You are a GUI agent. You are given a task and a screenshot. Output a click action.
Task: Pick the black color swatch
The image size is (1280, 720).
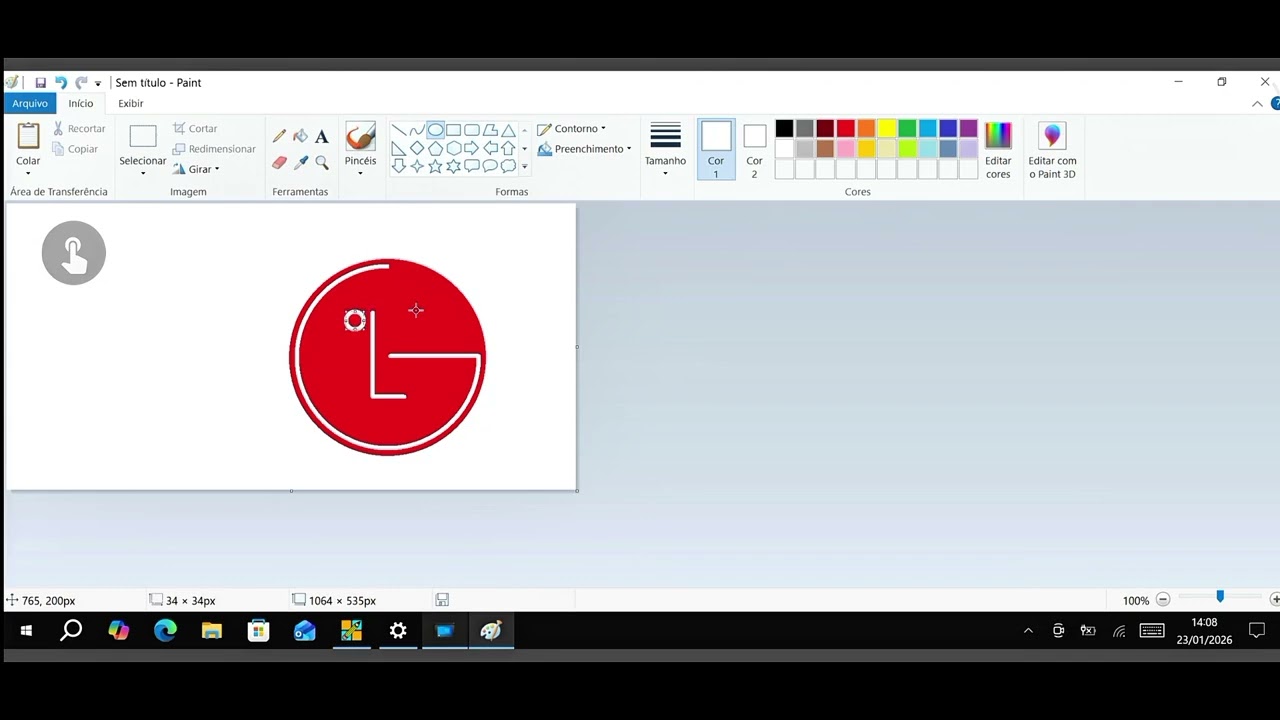(x=784, y=128)
